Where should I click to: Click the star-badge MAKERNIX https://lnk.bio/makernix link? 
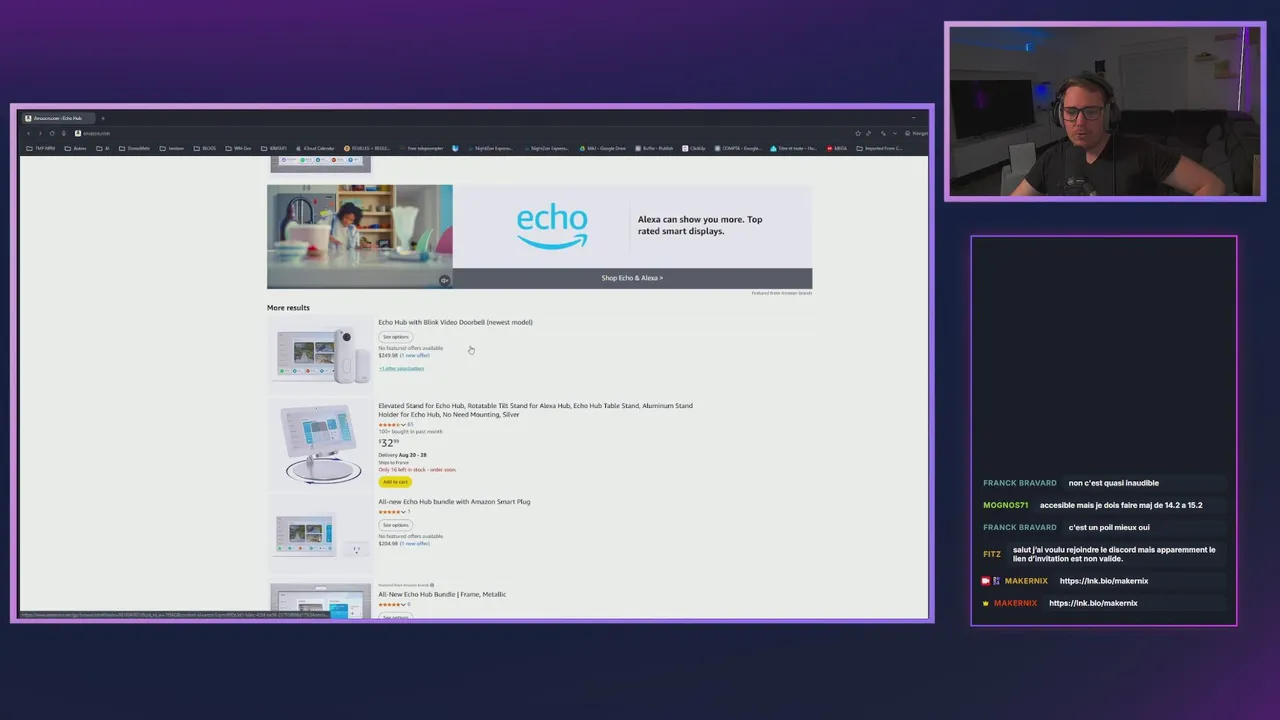click(x=1093, y=603)
